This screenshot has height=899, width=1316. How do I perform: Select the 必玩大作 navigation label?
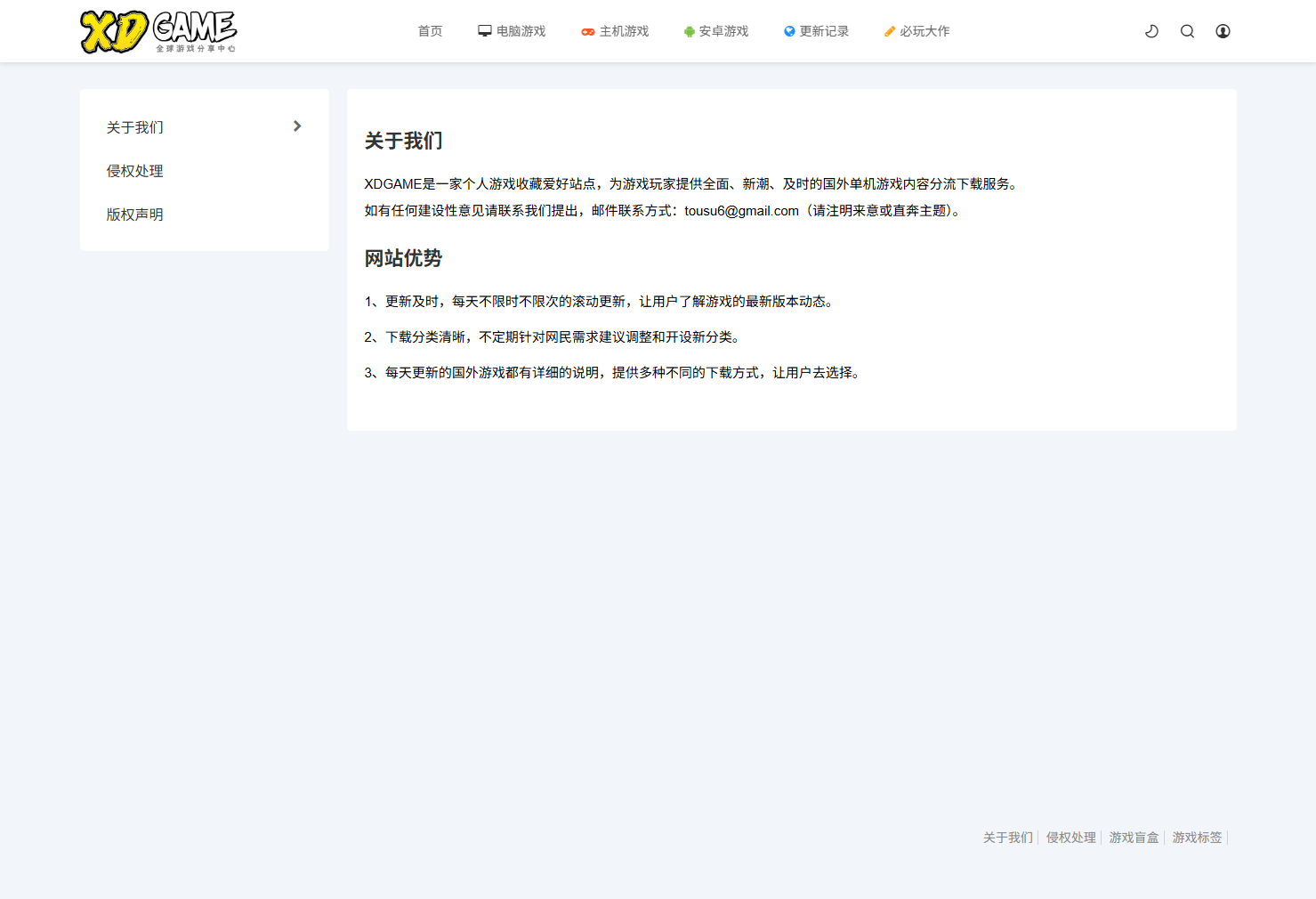click(x=924, y=31)
